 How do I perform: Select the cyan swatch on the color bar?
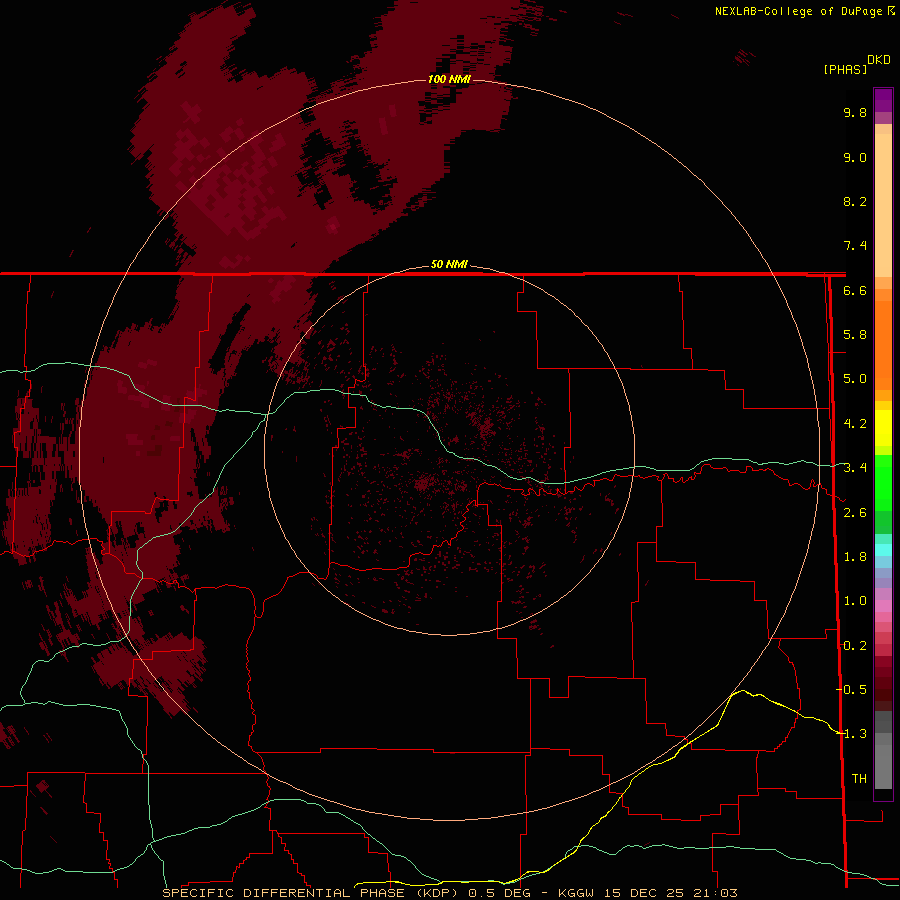point(883,550)
